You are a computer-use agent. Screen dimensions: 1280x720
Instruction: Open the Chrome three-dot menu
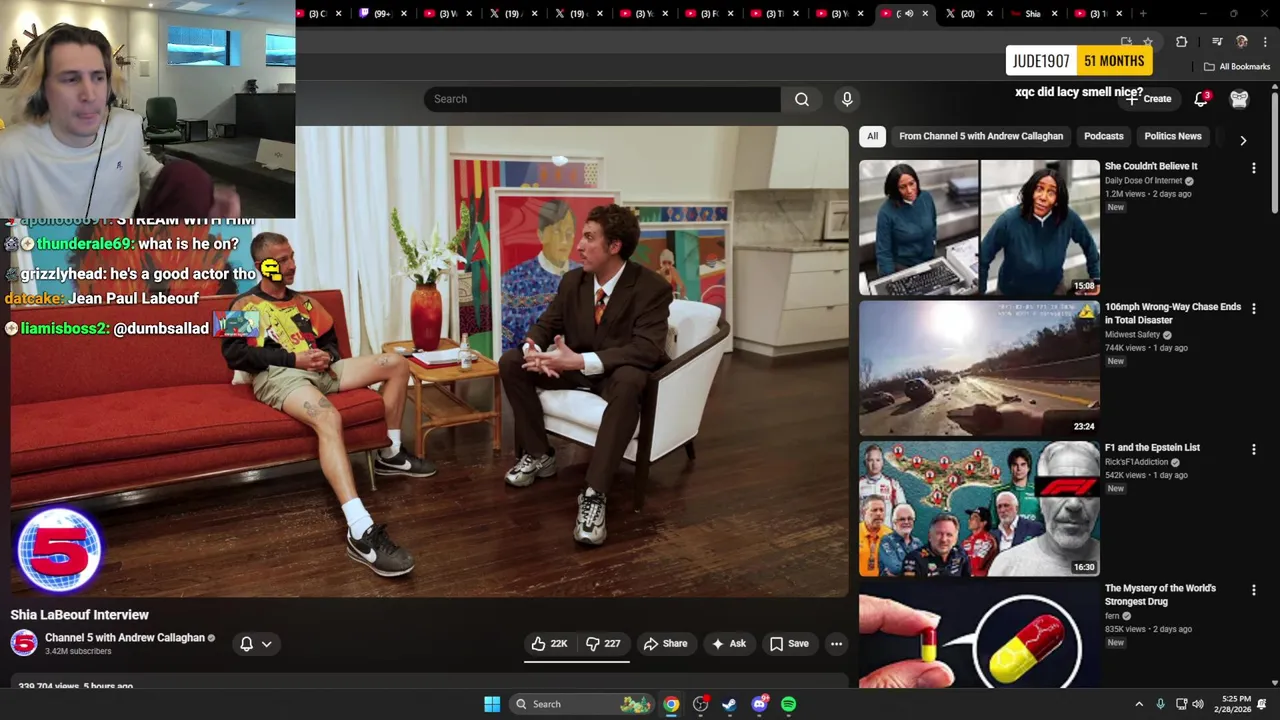1265,42
